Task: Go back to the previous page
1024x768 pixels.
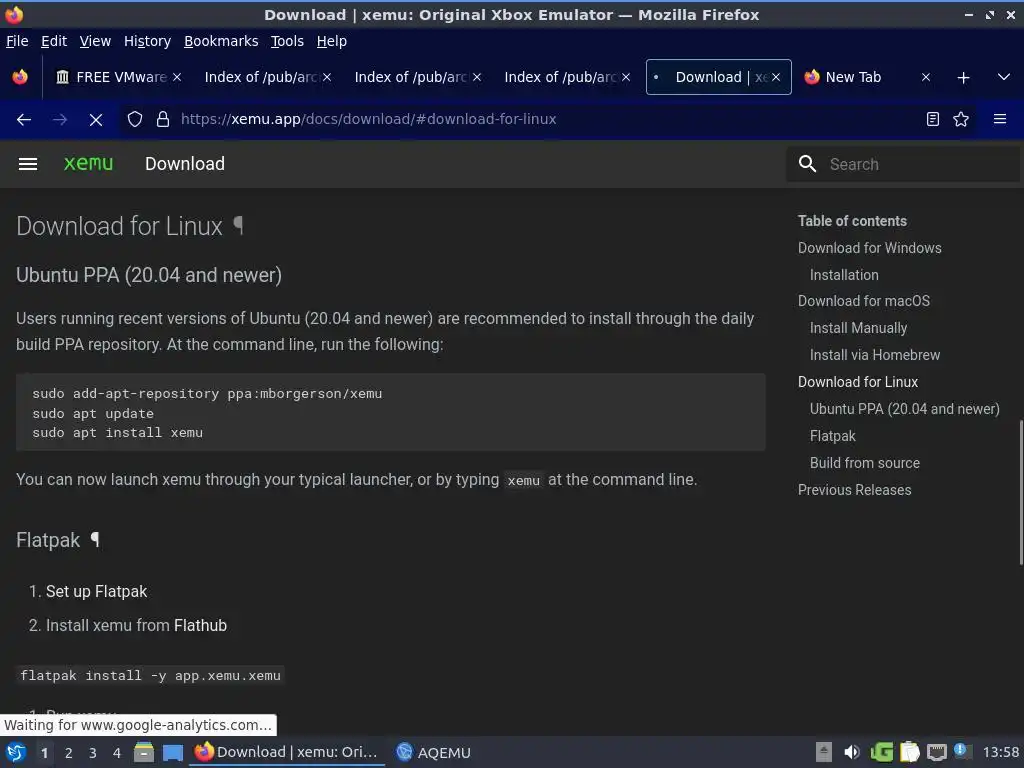Action: pyautogui.click(x=24, y=120)
